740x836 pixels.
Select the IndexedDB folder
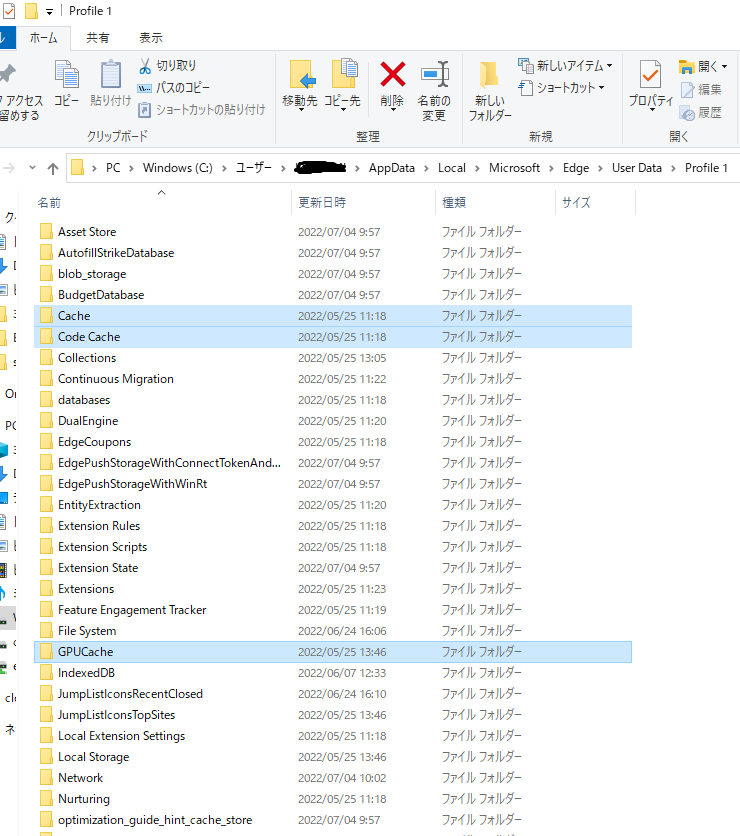point(86,673)
